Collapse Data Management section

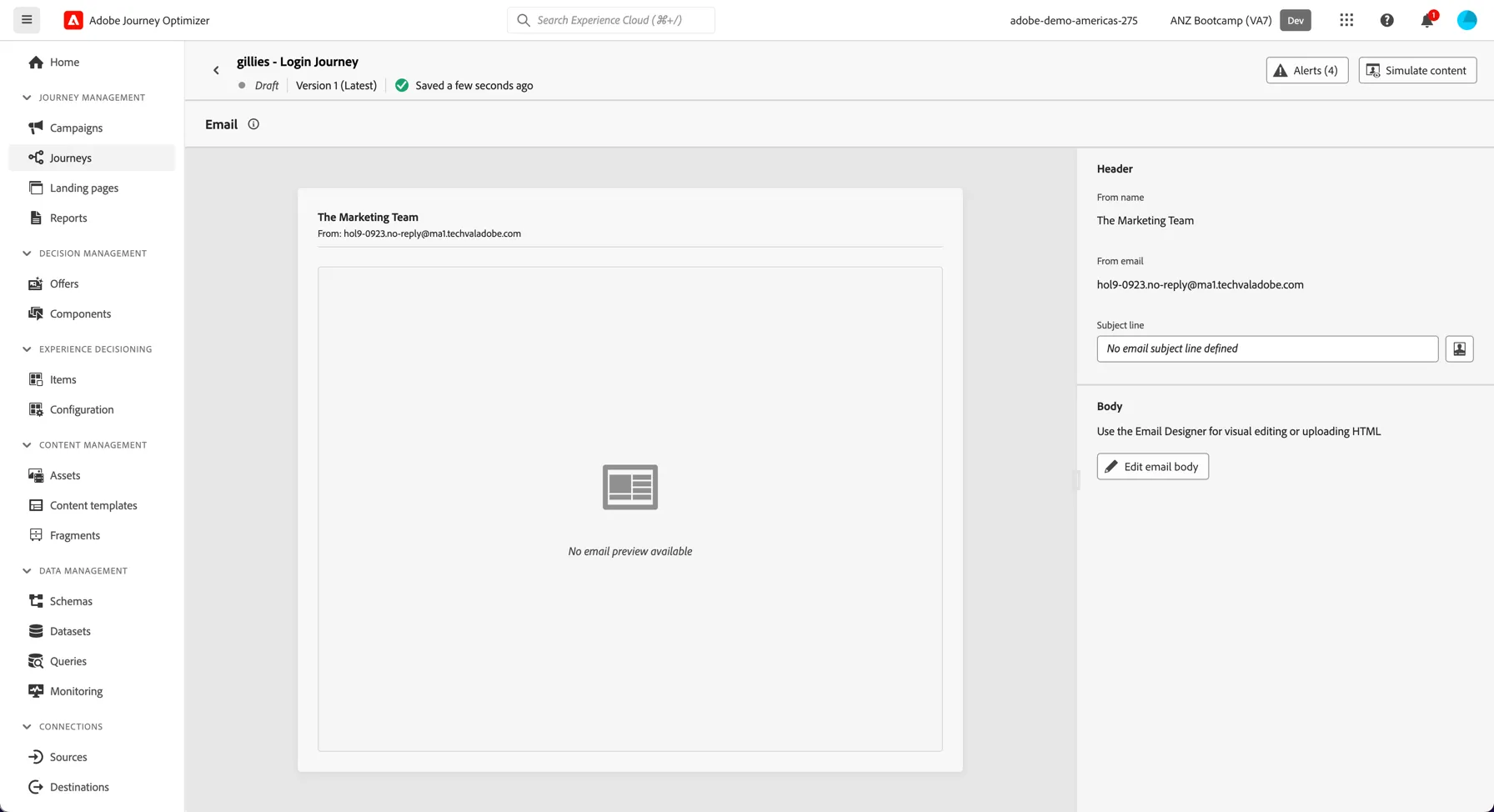click(x=27, y=571)
